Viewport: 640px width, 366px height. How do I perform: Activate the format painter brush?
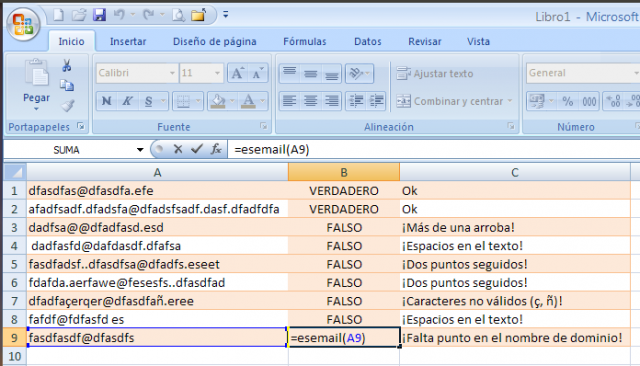click(x=67, y=106)
